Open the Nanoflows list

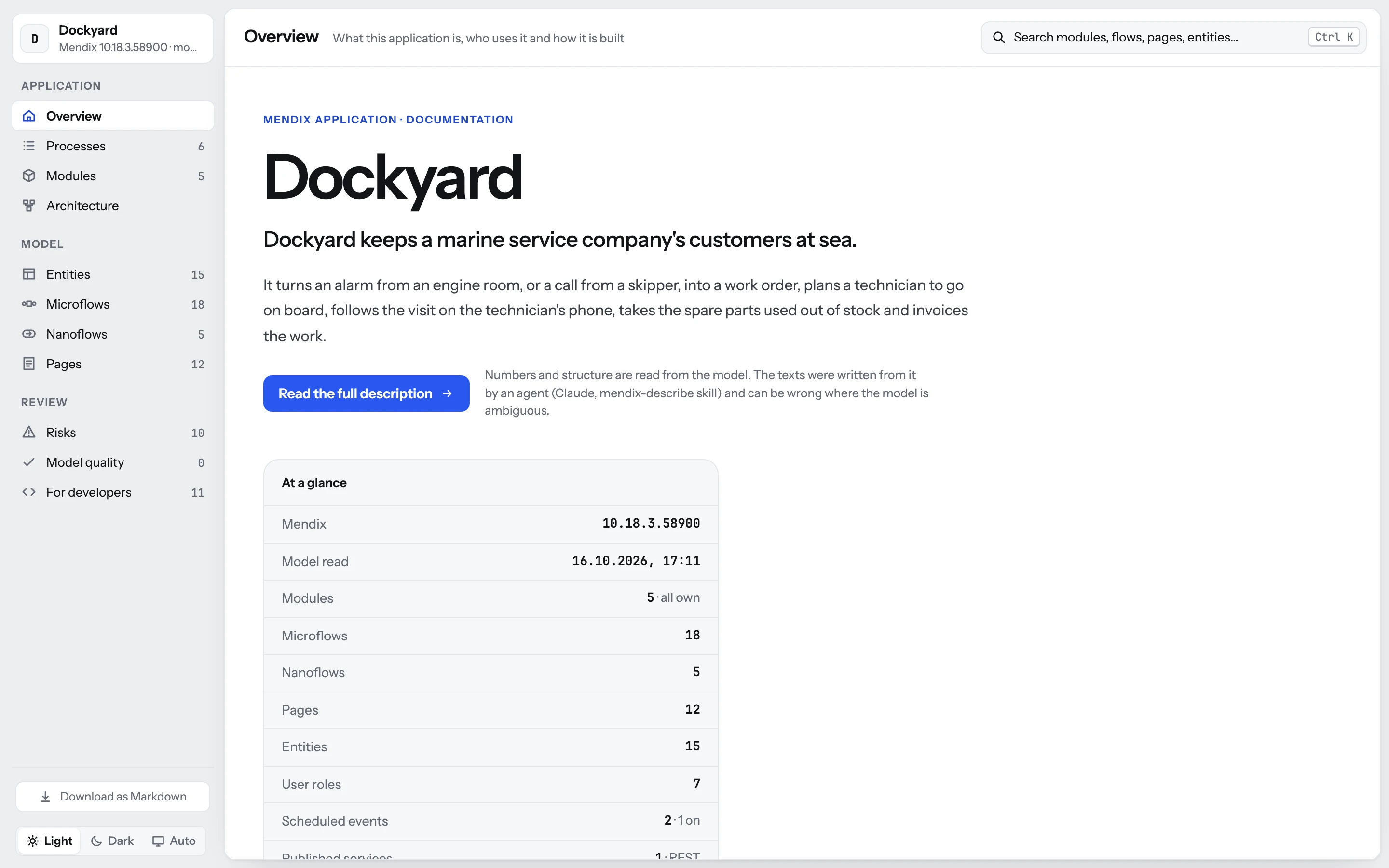coord(112,334)
